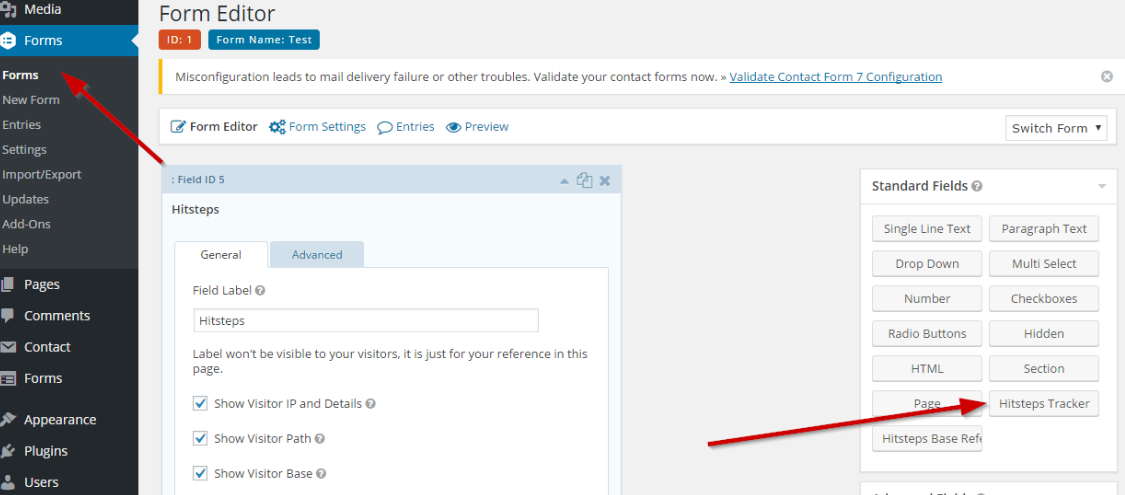Open the Switch Form dropdown

[x=1056, y=128]
